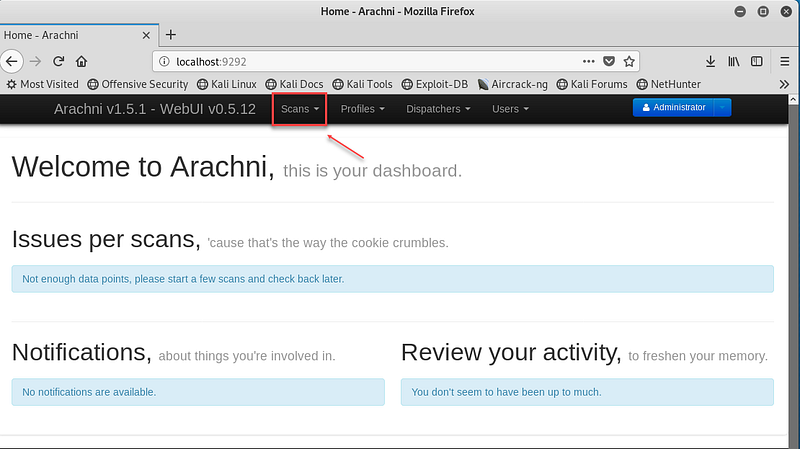Click the browser forward arrow
The image size is (800, 449).
coord(35,62)
